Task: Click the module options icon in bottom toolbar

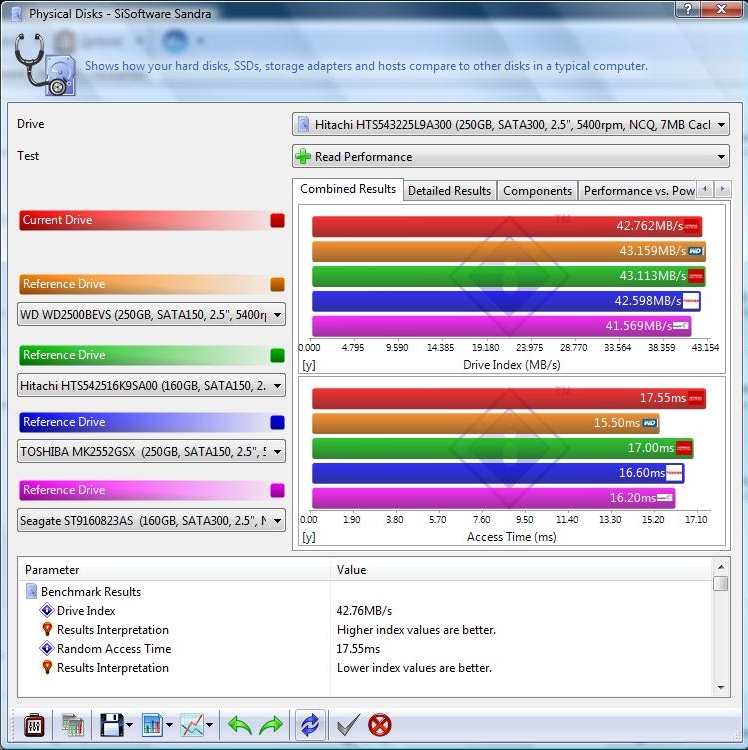Action: click(x=34, y=725)
